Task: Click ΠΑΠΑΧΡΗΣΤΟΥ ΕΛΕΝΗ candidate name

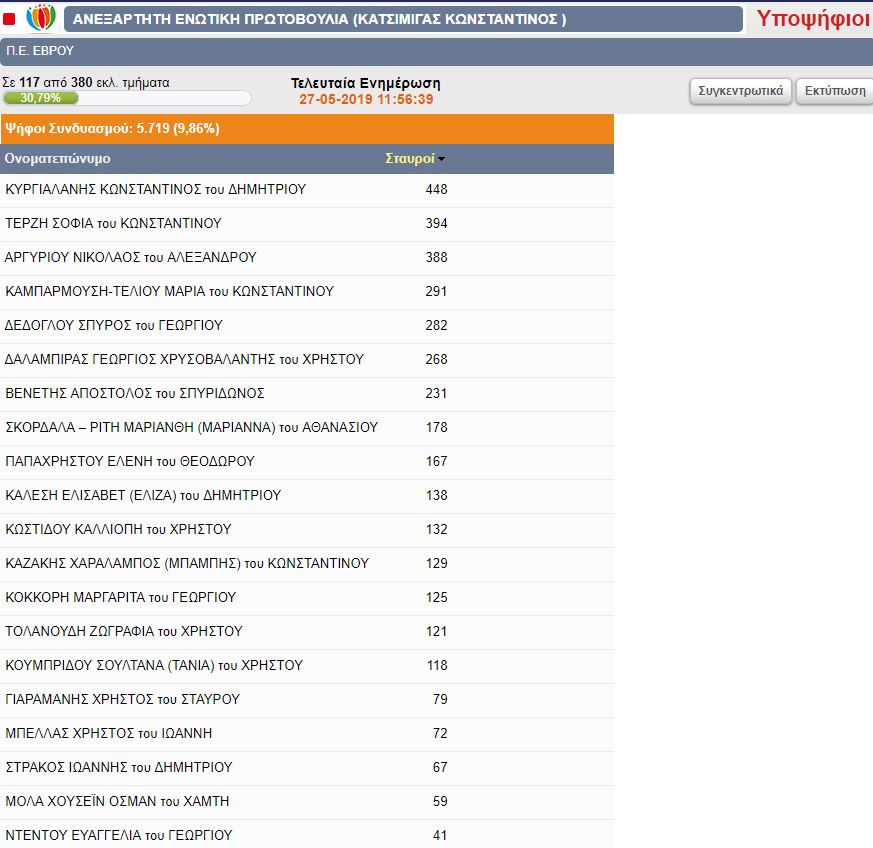Action: 130,462
